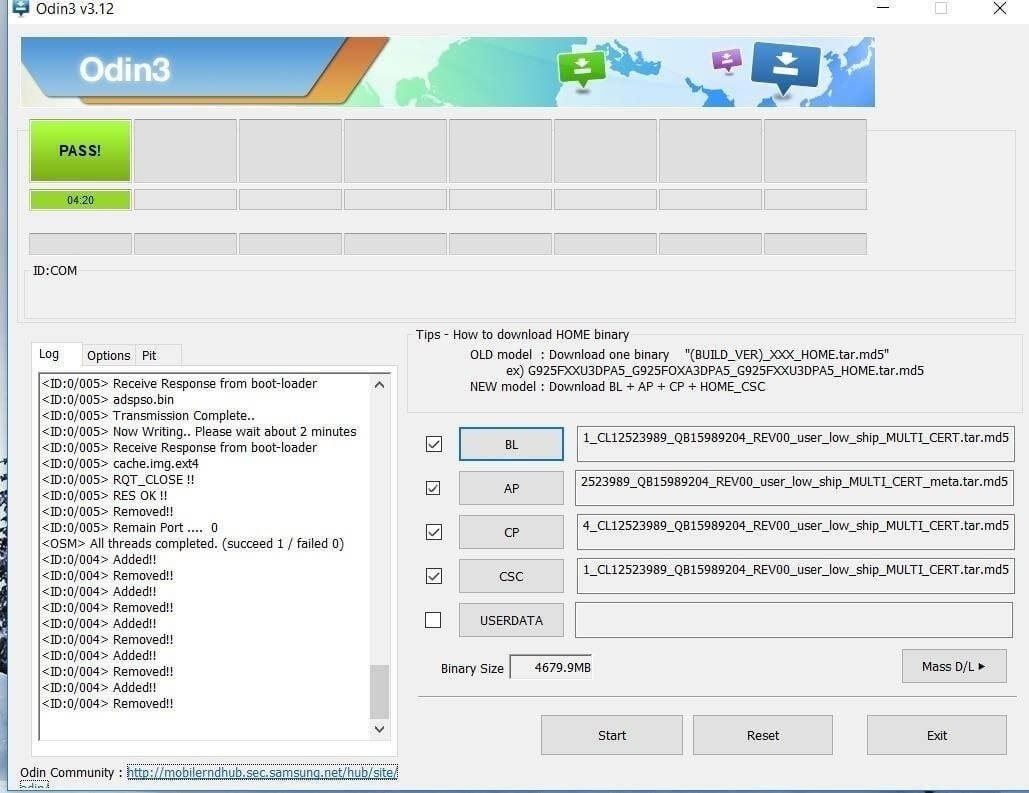The image size is (1029, 793).
Task: Disable the CSC checkbox
Action: coord(433,576)
